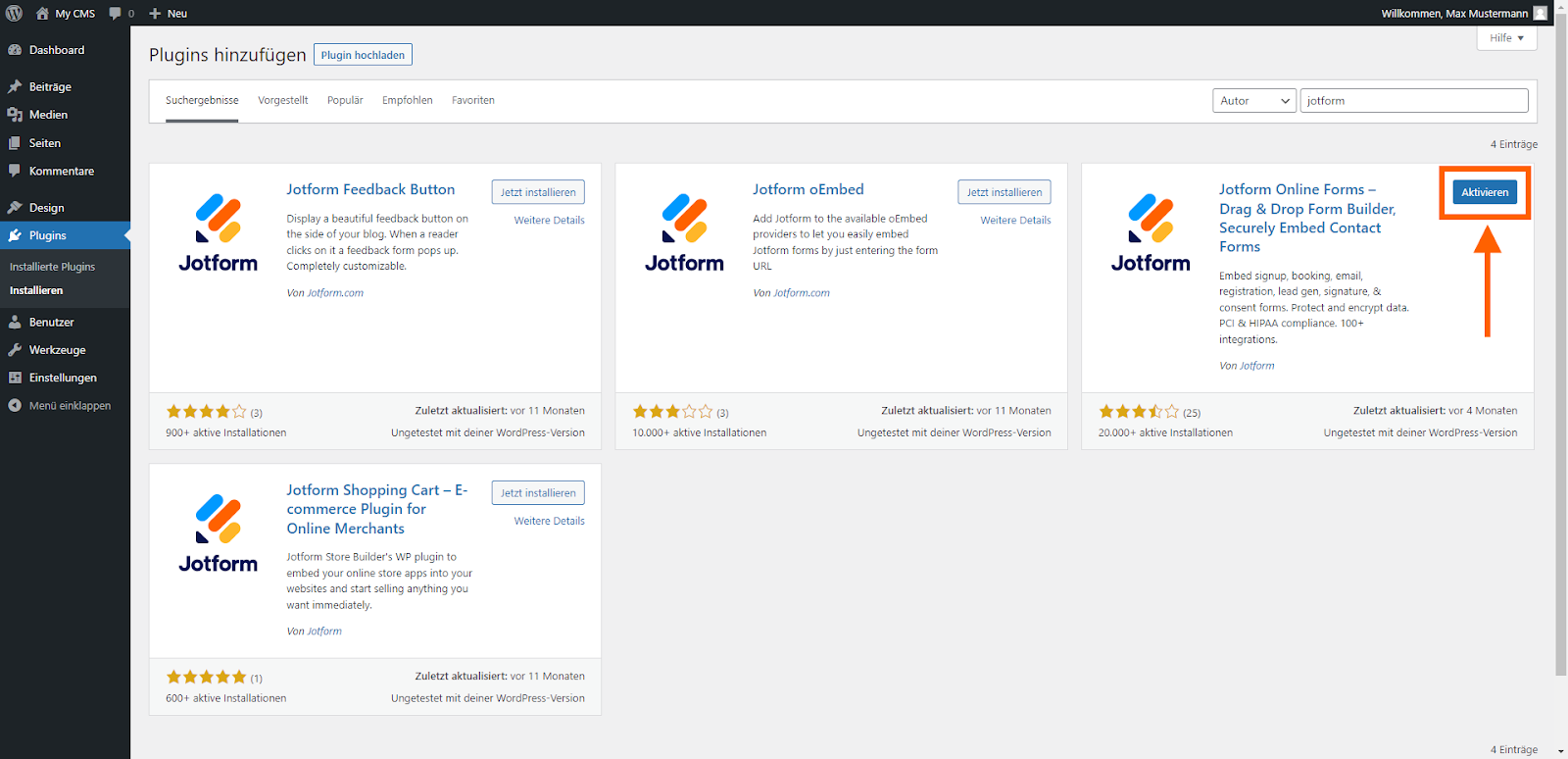Click the Einstellungen settings icon
This screenshot has height=759, width=1568.
15,378
